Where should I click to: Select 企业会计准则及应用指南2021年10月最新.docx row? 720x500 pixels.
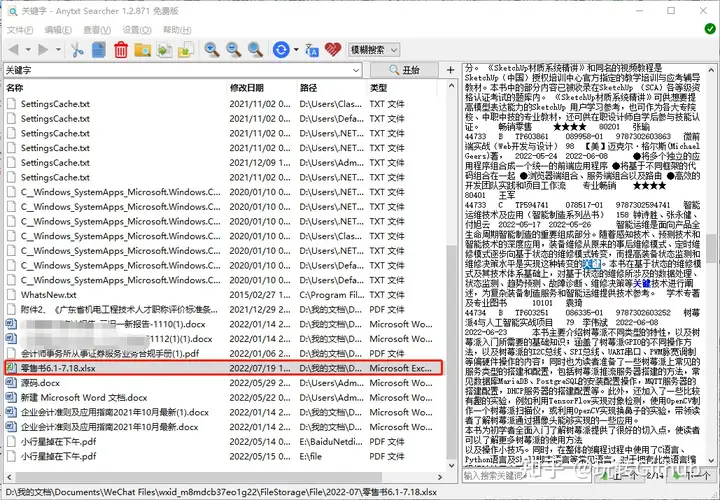pyautogui.click(x=224, y=427)
